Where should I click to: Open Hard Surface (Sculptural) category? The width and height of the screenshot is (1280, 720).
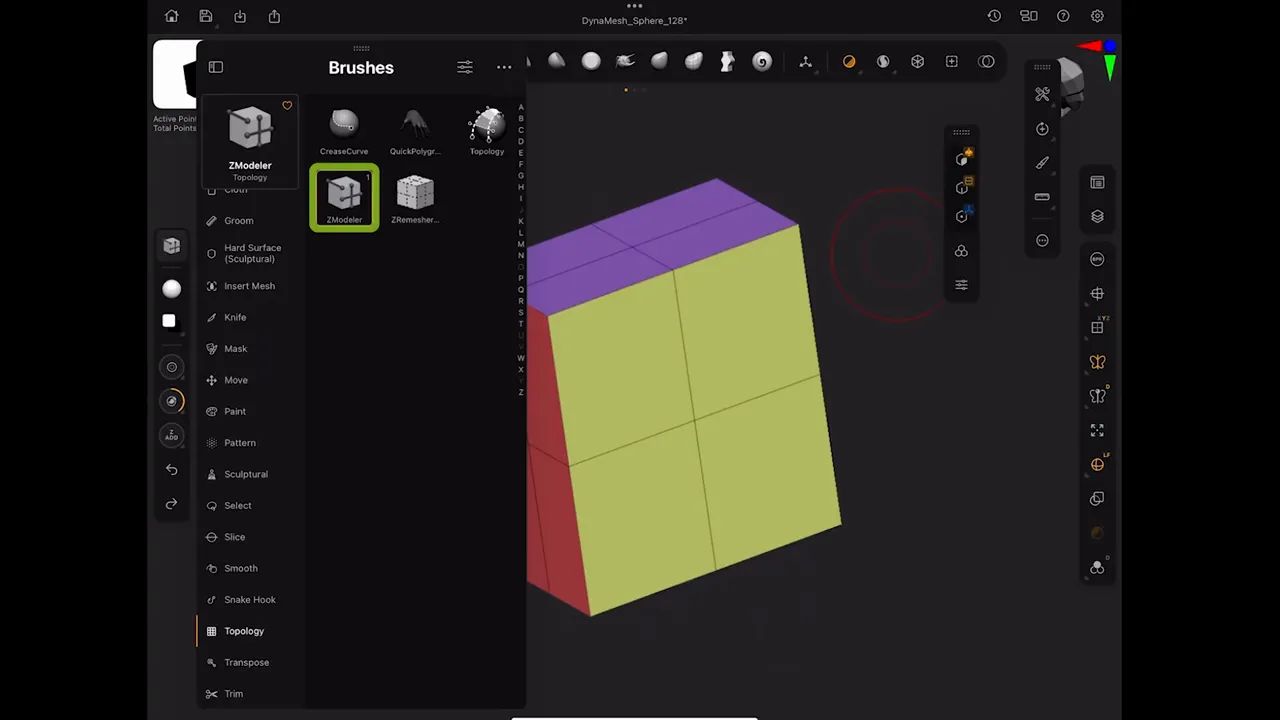tap(251, 253)
